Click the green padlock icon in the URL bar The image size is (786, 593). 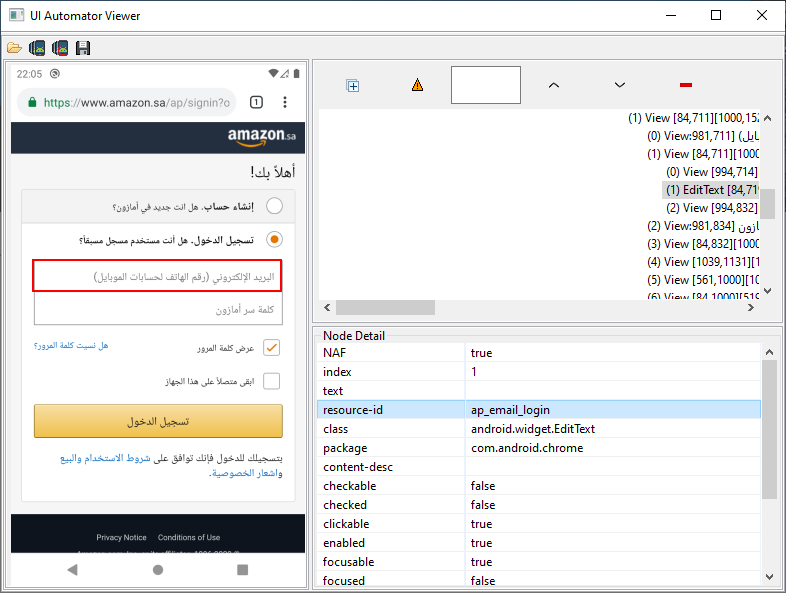(x=32, y=102)
